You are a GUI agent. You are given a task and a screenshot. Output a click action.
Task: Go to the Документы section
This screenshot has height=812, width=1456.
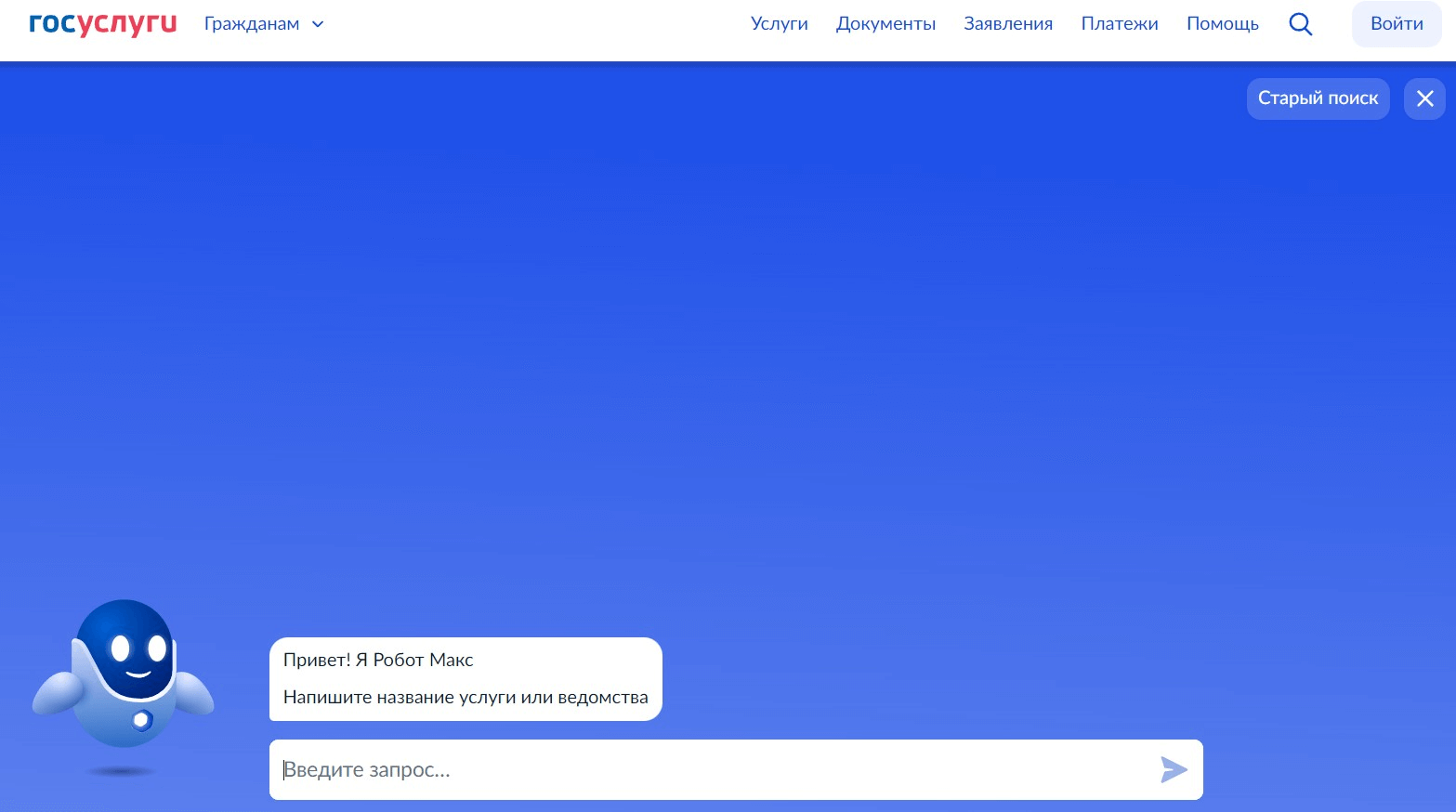click(x=885, y=24)
